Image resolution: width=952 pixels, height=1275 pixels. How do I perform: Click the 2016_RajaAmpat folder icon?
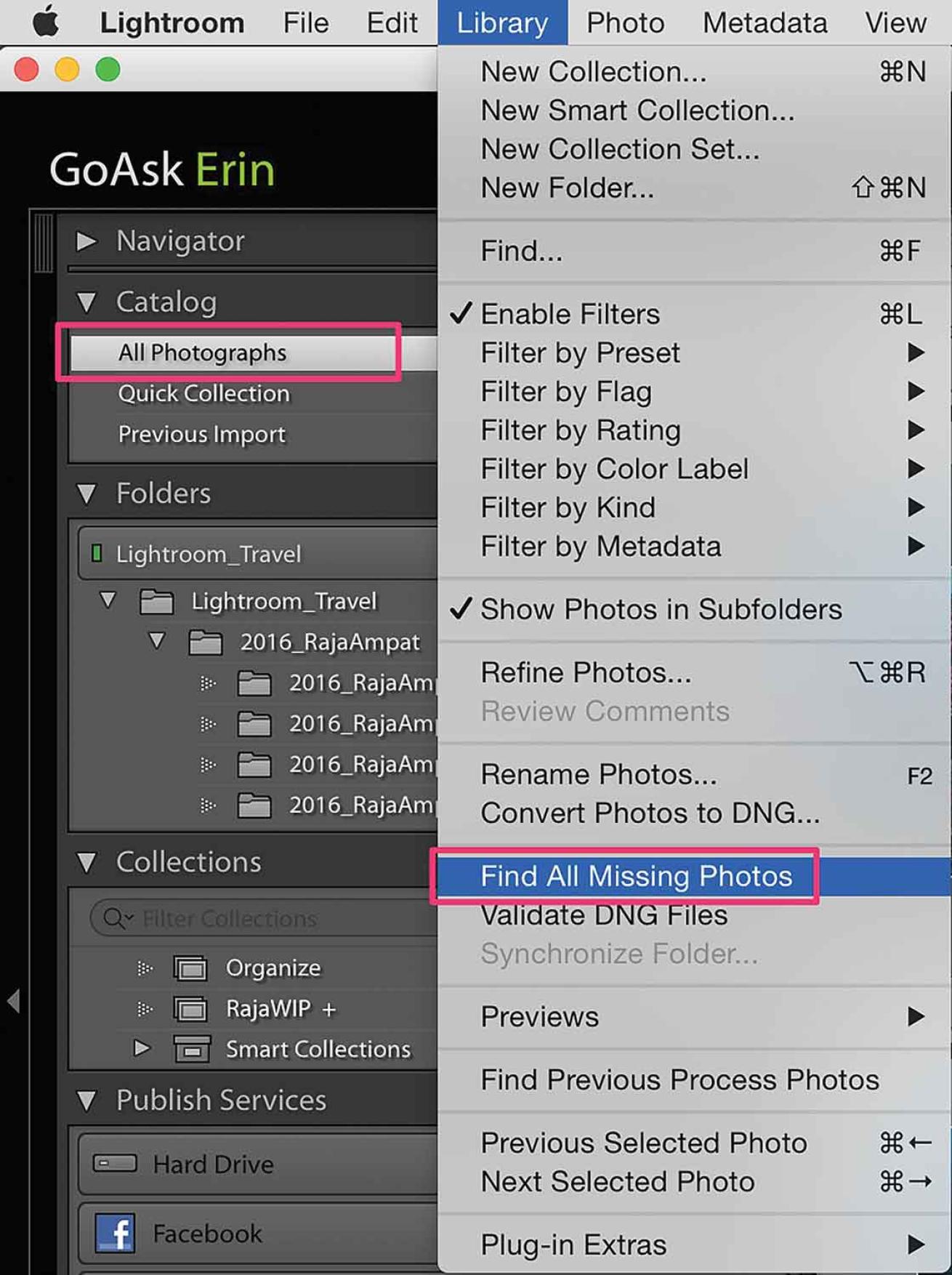click(x=206, y=643)
